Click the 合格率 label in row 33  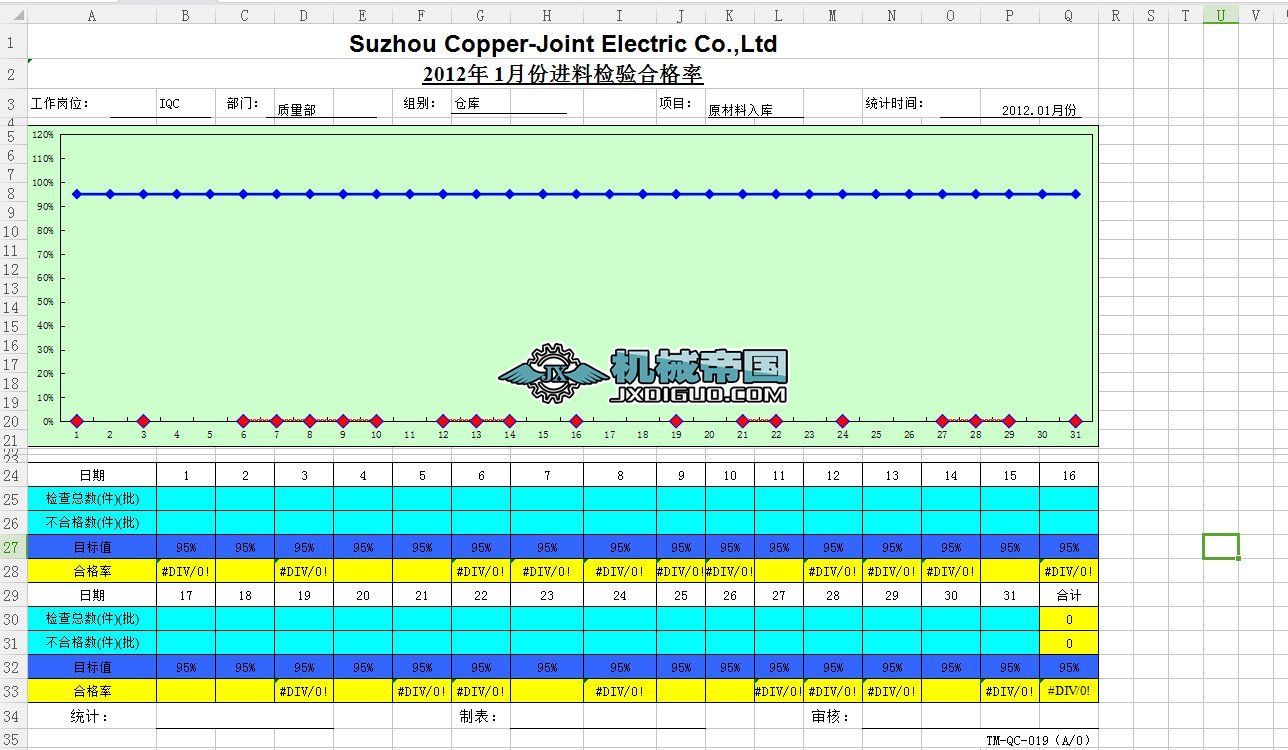tap(92, 691)
